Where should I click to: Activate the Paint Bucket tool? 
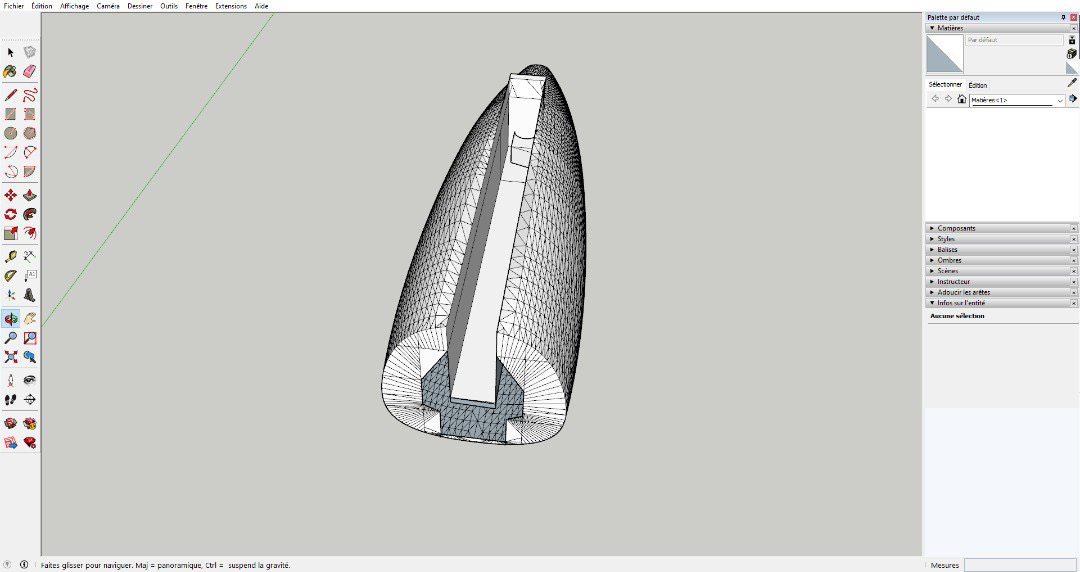(11, 71)
